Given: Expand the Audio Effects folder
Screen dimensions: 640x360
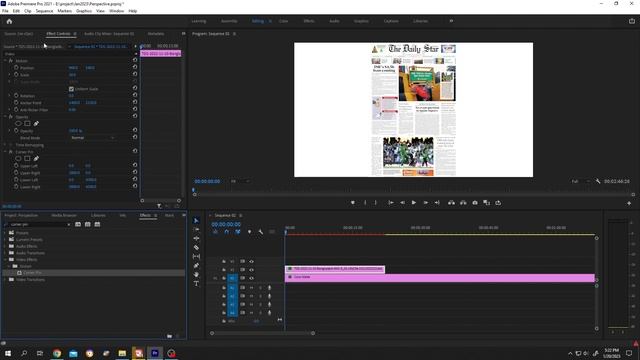Looking at the screenshot, I should (5, 246).
